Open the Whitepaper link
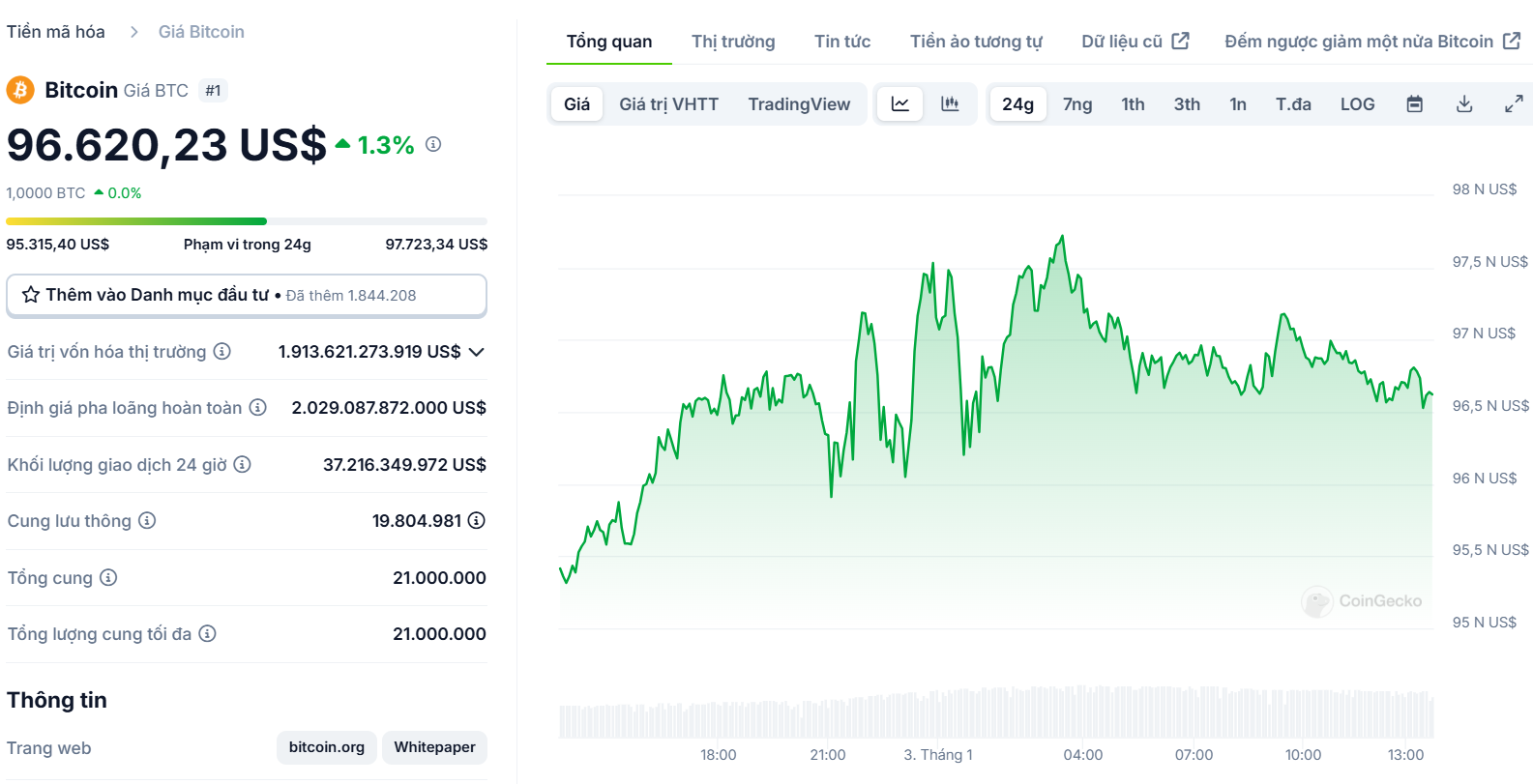 [434, 747]
